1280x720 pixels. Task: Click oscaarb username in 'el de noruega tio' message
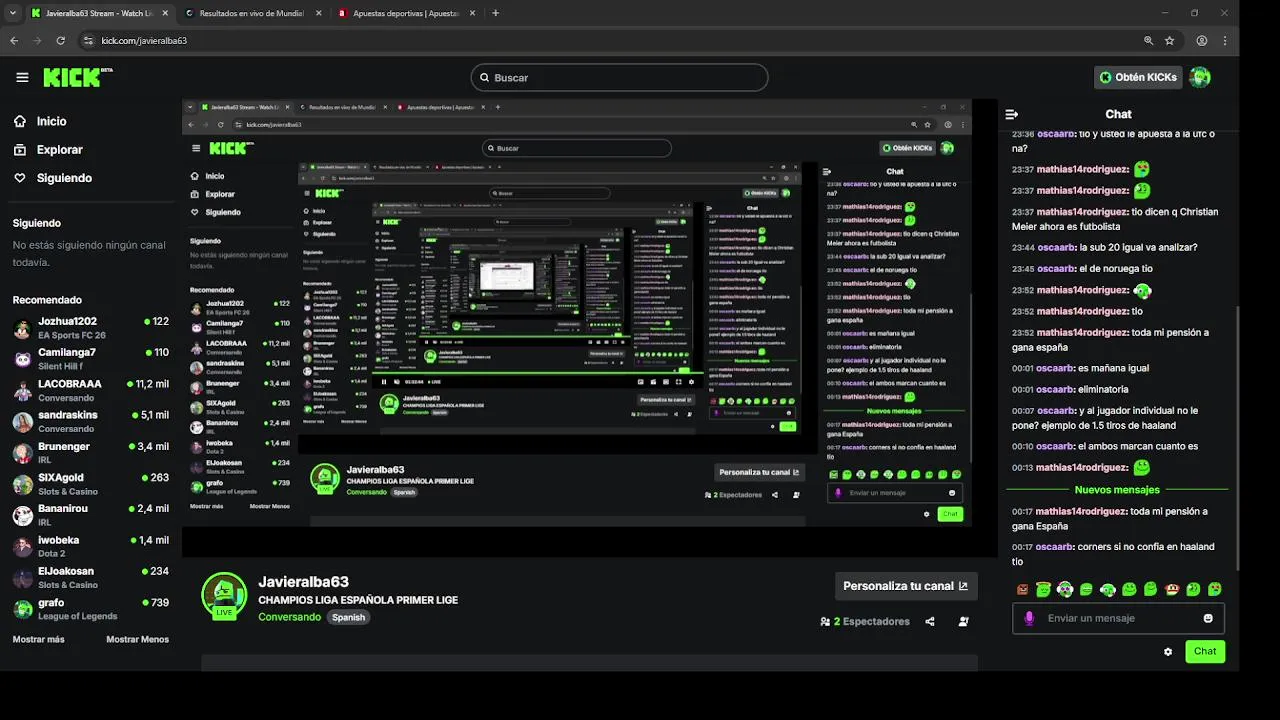1055,269
